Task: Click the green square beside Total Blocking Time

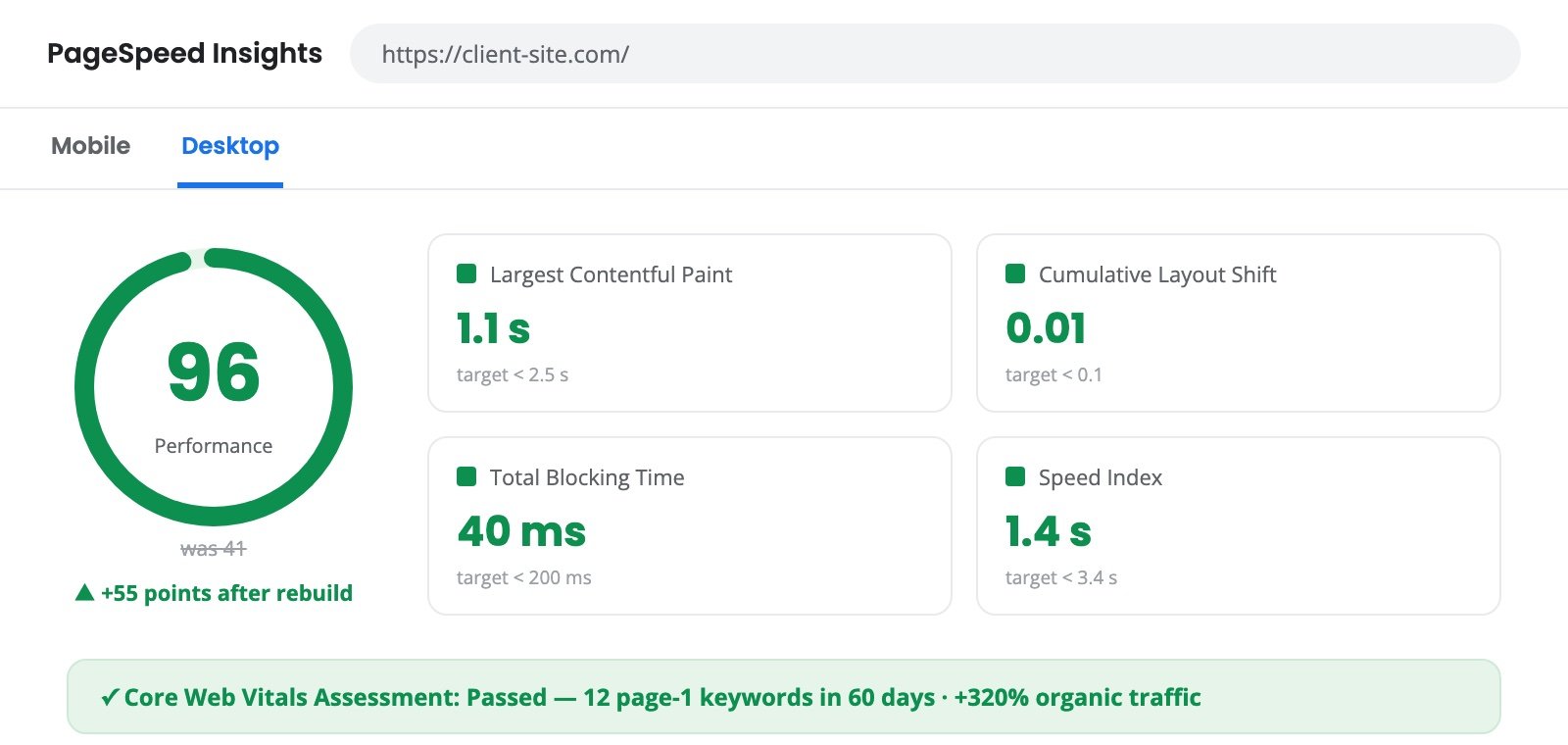Action: [x=466, y=476]
